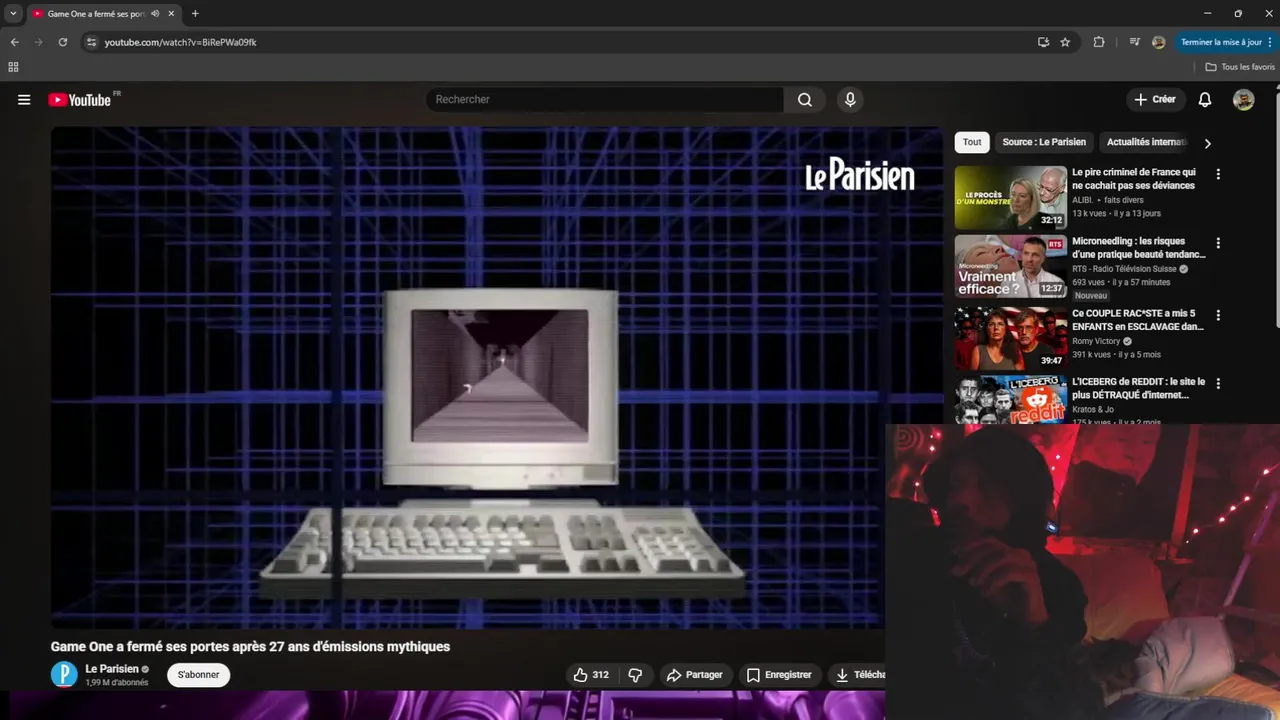Select Source : Le Parisien chip
This screenshot has width=1280, height=720.
point(1044,142)
